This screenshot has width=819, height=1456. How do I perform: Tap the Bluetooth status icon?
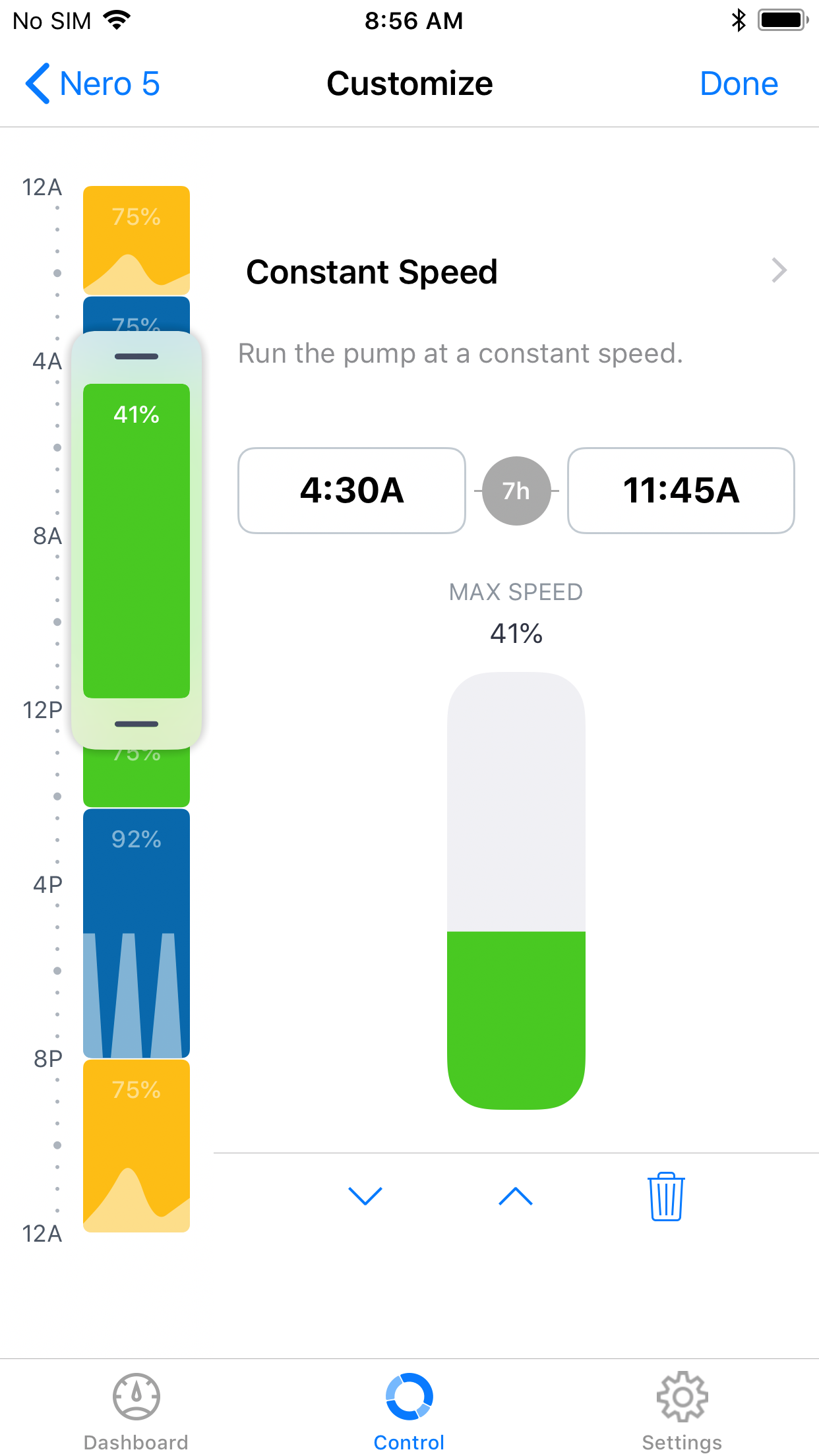739,20
